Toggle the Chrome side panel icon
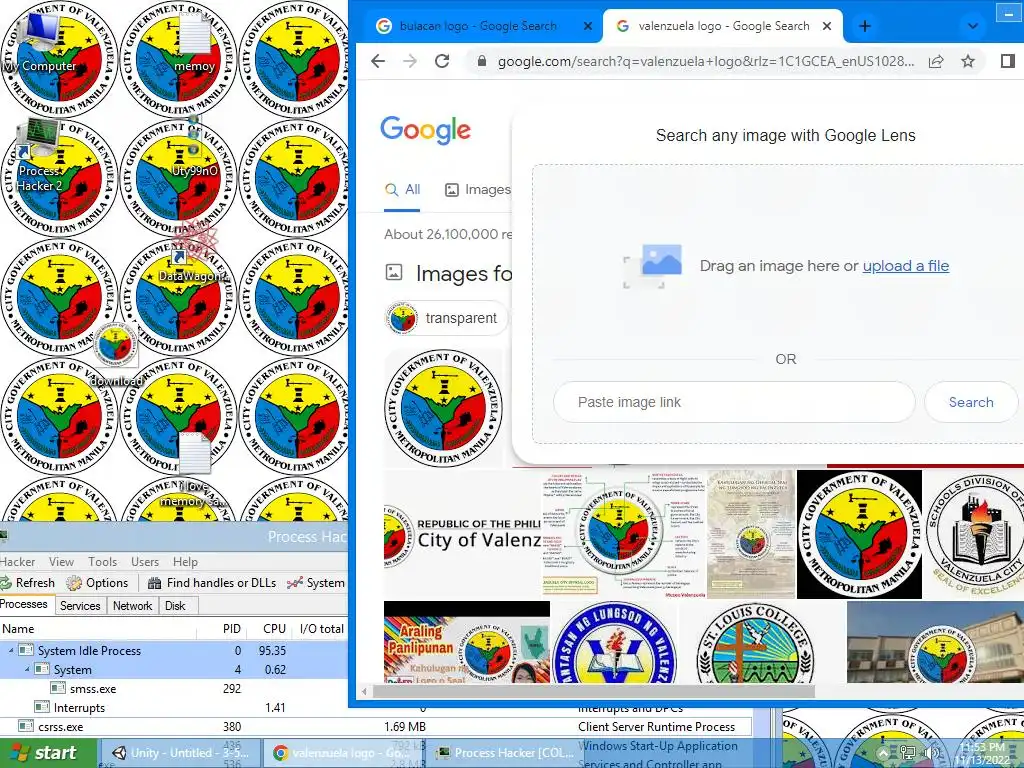Screen dimensions: 1024x768 pyautogui.click(x=1007, y=61)
